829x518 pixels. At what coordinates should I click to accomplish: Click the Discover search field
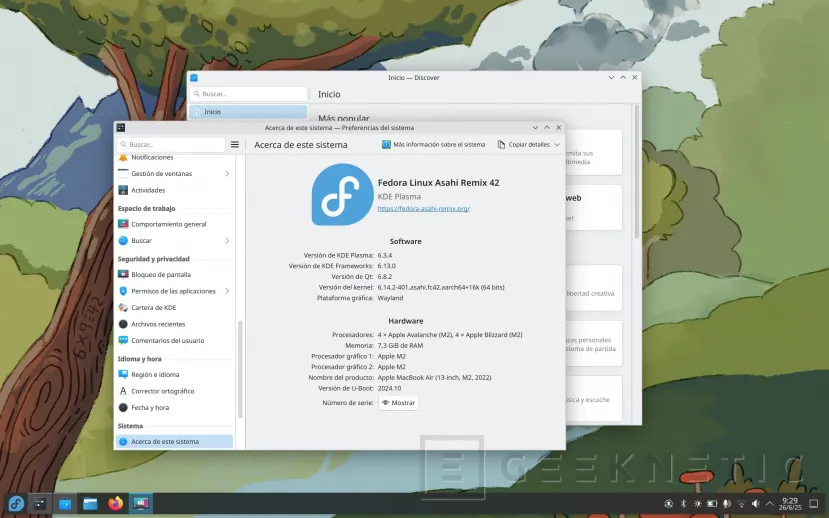248,94
